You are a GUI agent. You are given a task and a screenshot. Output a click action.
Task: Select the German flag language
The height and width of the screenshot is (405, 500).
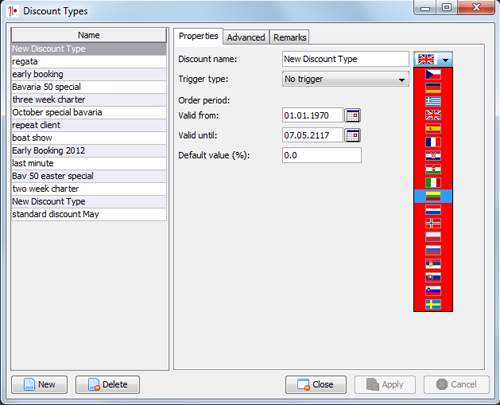click(x=433, y=88)
